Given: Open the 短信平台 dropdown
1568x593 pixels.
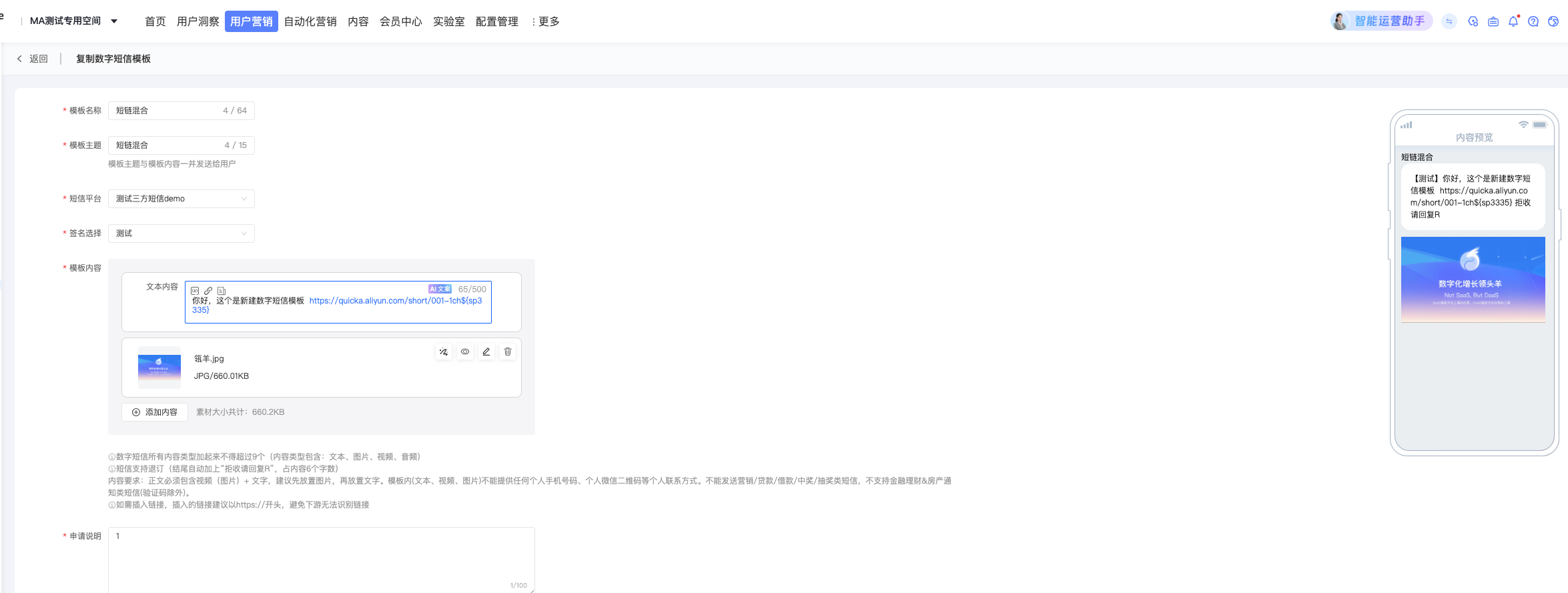Looking at the screenshot, I should click(181, 199).
